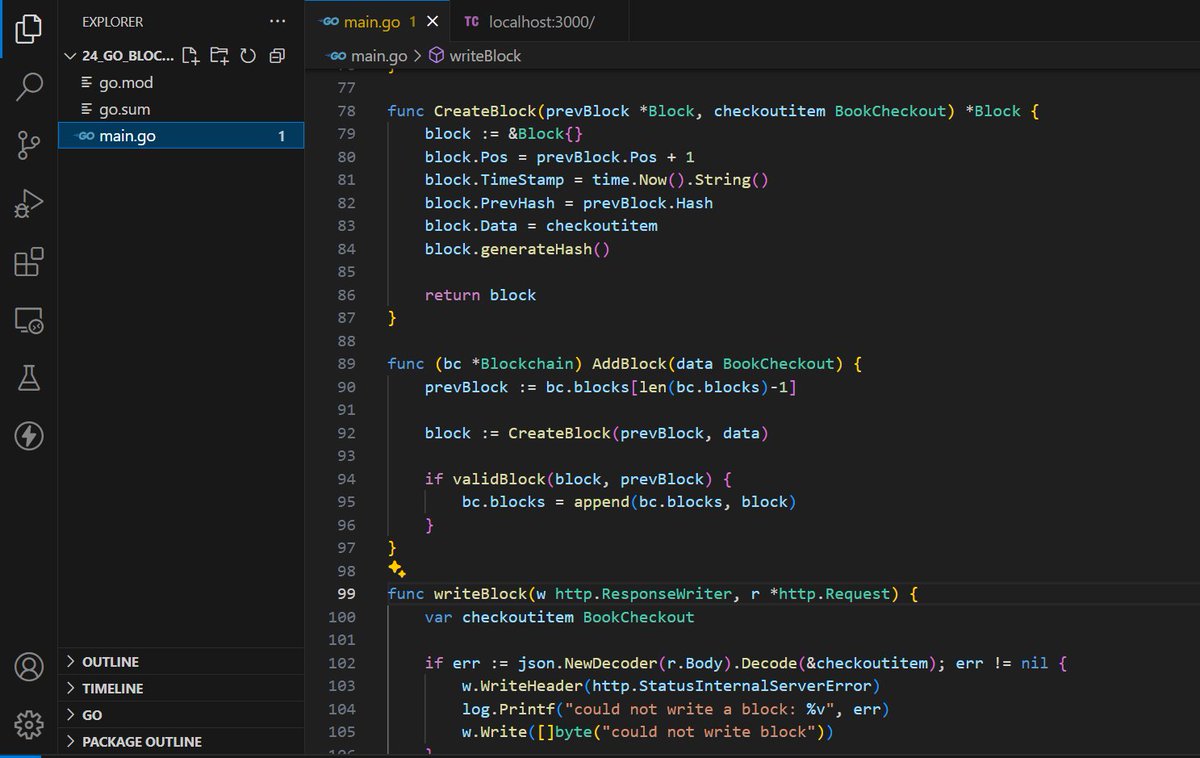Click the New File icon in Explorer
1200x758 pixels.
191,56
